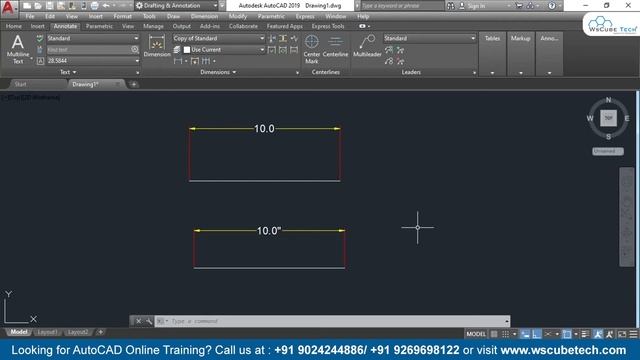This screenshot has height=360, width=640.
Task: Switch to the Home ribbon tab
Action: tap(13, 26)
